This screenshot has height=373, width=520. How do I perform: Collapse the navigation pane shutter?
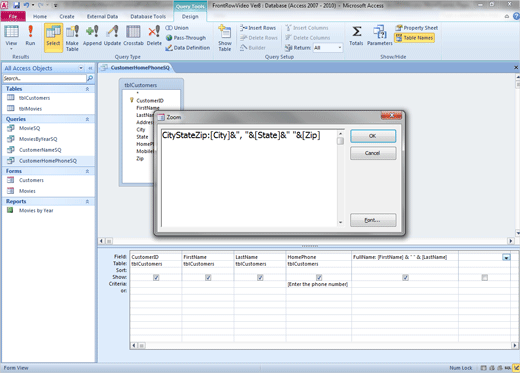[x=90, y=68]
